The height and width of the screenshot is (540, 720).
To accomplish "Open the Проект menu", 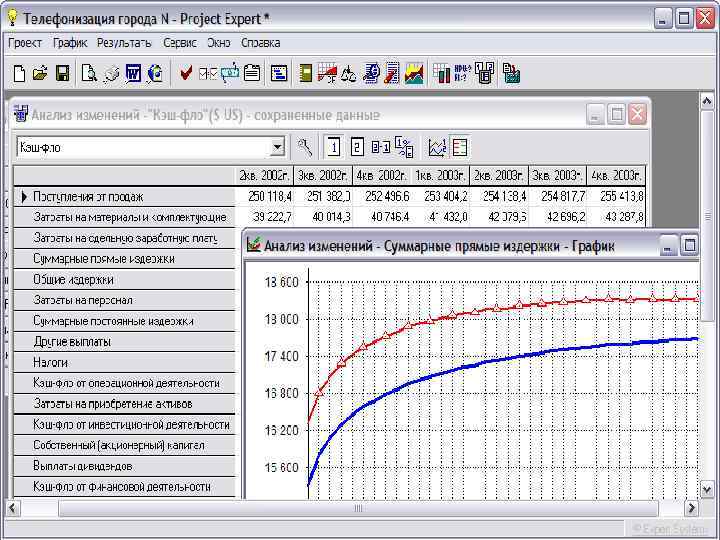I will coord(25,43).
